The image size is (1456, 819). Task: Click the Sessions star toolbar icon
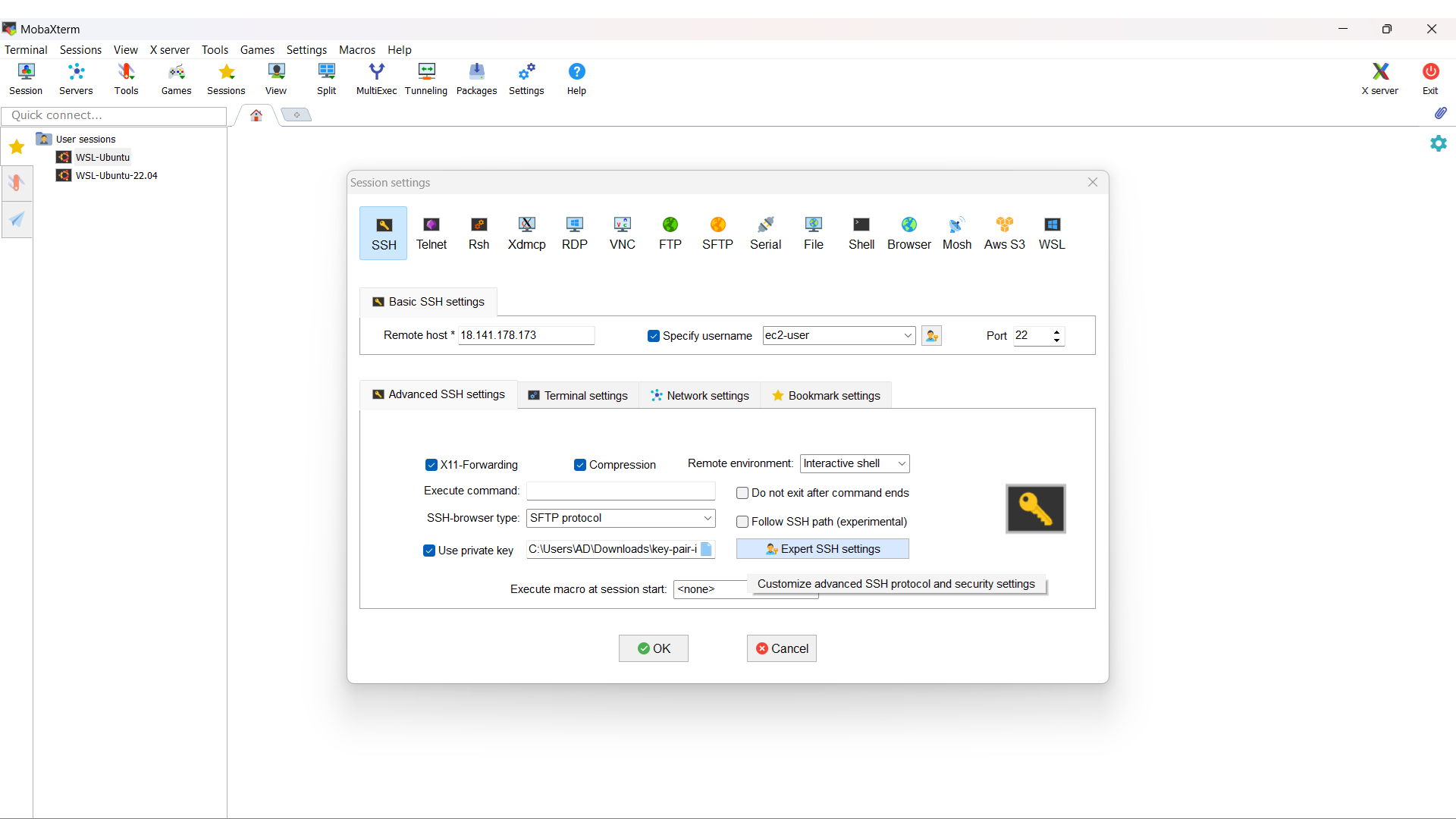tap(226, 79)
